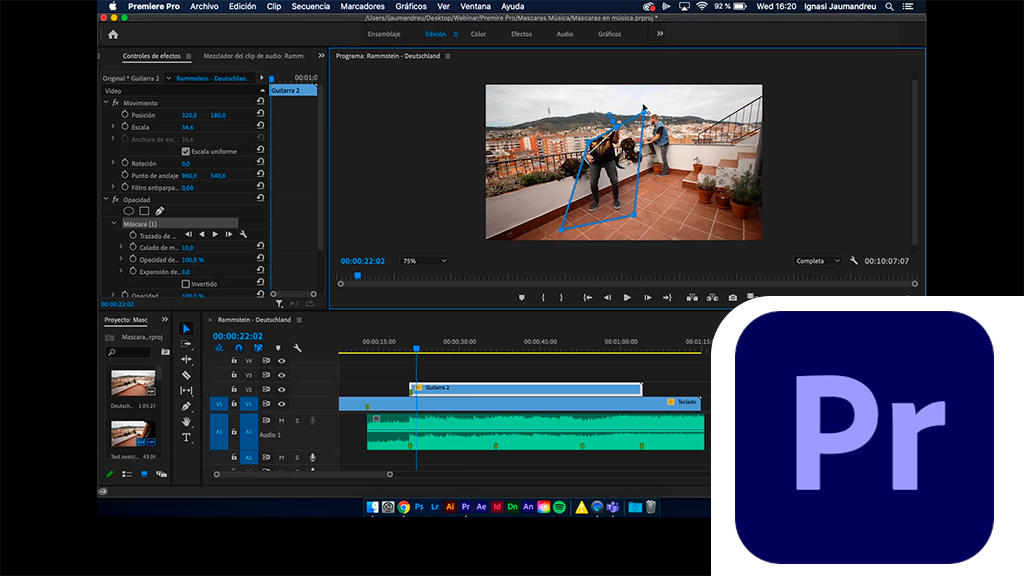Create an ellipse mask under Opacidad
The width and height of the screenshot is (1024, 576).
coord(128,211)
